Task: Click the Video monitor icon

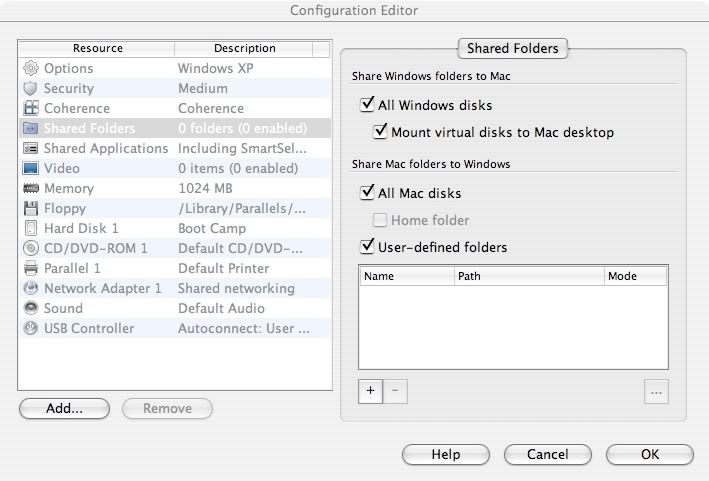Action: coord(30,168)
